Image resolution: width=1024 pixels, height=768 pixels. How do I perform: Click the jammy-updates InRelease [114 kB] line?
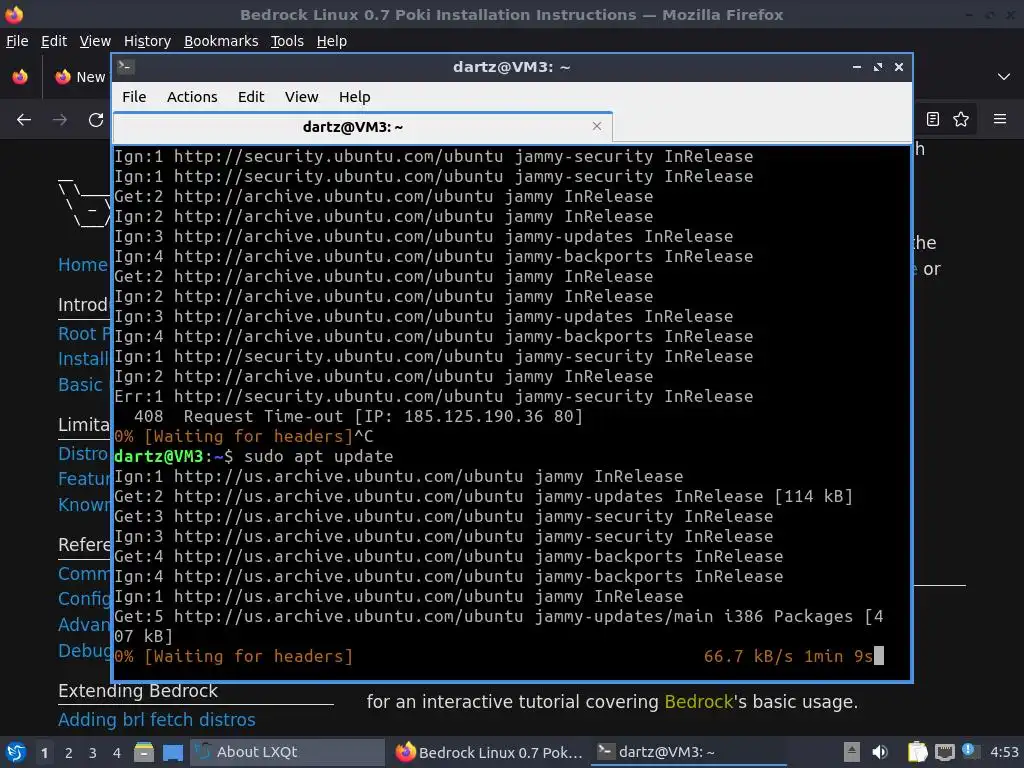tap(483, 496)
